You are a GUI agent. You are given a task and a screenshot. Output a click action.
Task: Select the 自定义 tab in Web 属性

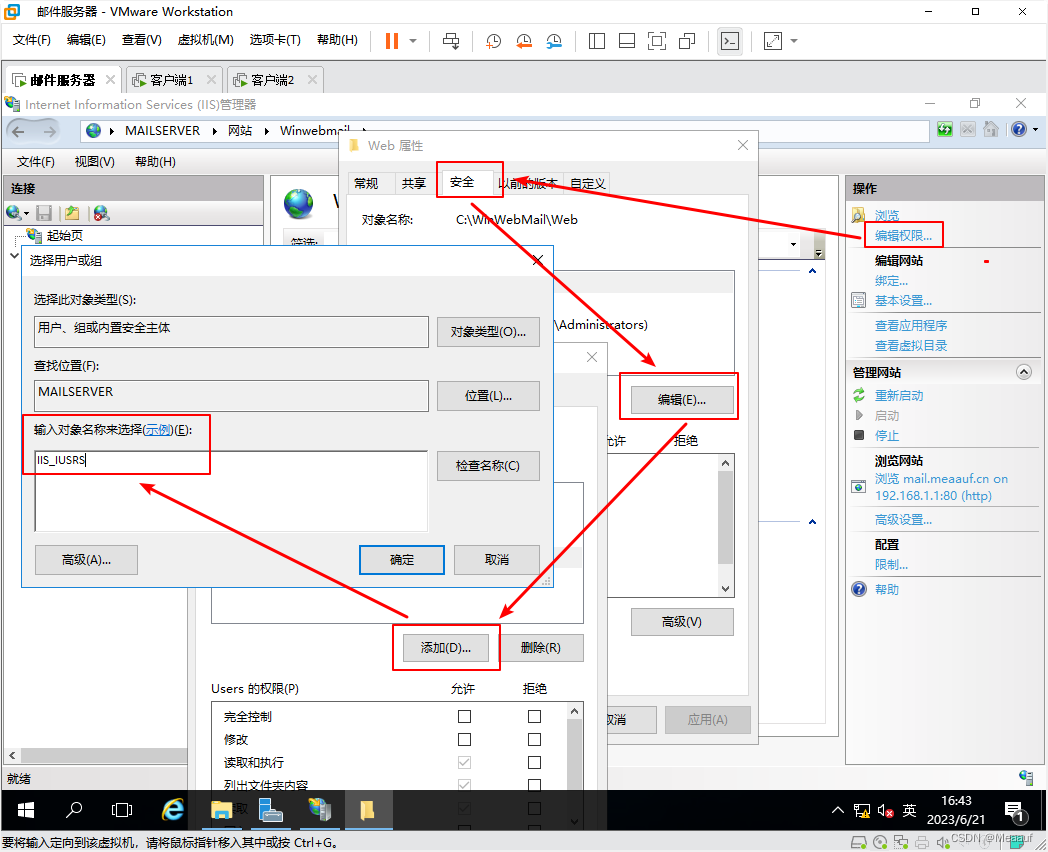pos(588,183)
